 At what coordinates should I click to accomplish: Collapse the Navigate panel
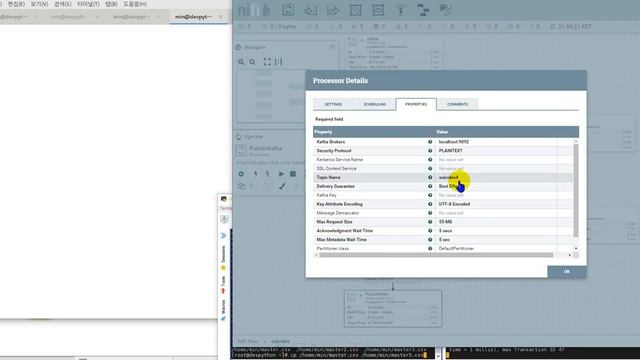[332, 47]
